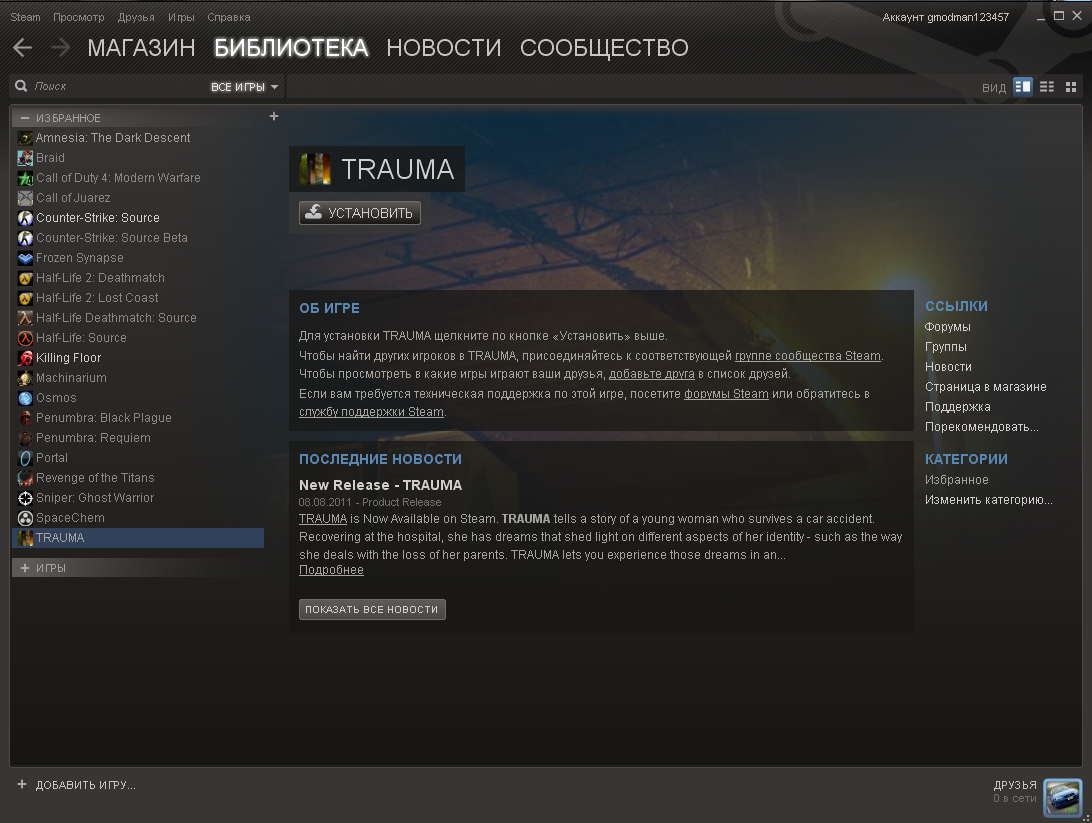Image resolution: width=1092 pixels, height=823 pixels.
Task: Select Revenge of the Titans in list
Action: 138,478
